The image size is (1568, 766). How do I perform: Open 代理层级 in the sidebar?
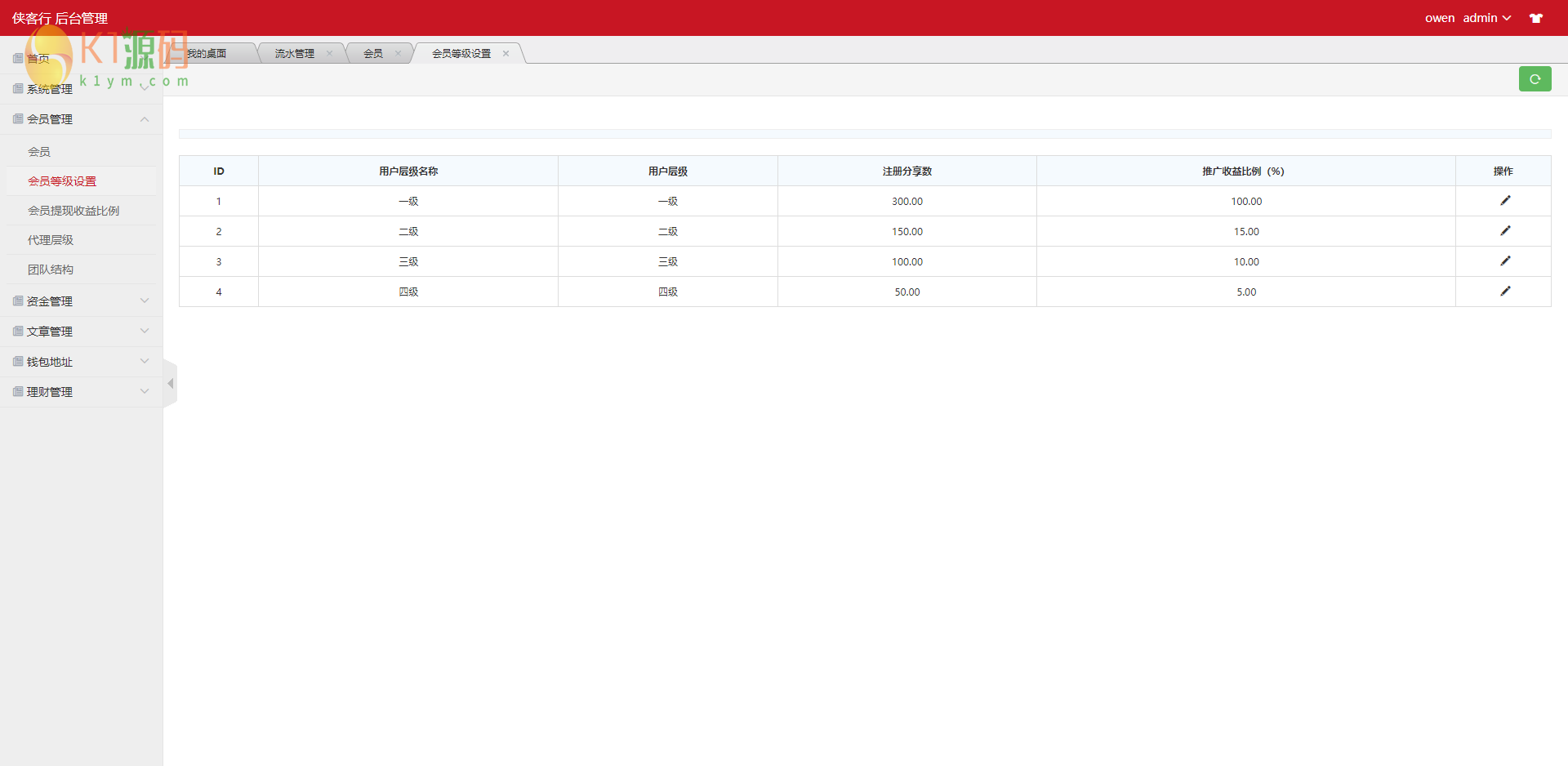[x=51, y=240]
